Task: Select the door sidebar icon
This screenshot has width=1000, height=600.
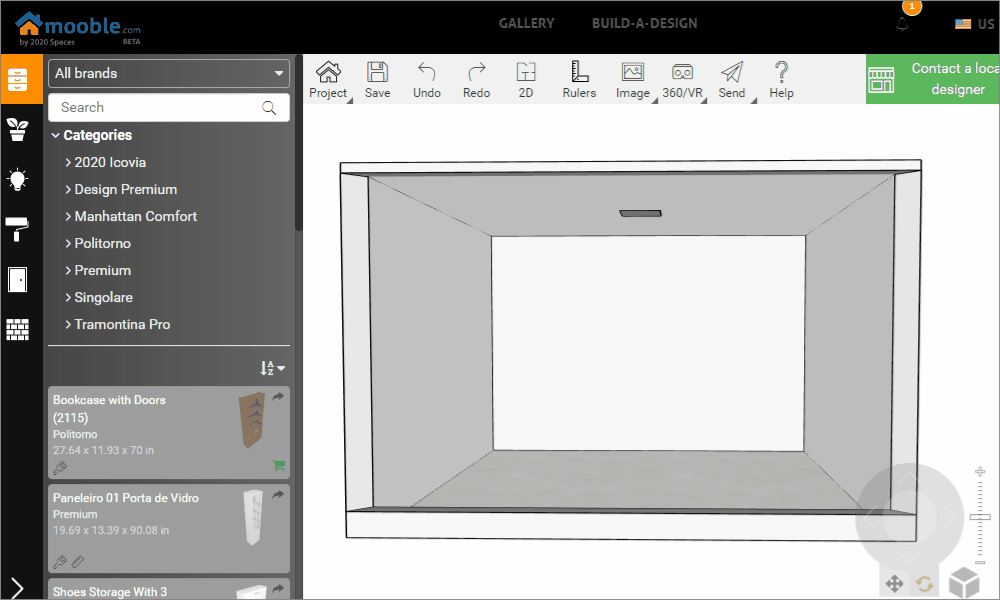Action: [x=17, y=279]
